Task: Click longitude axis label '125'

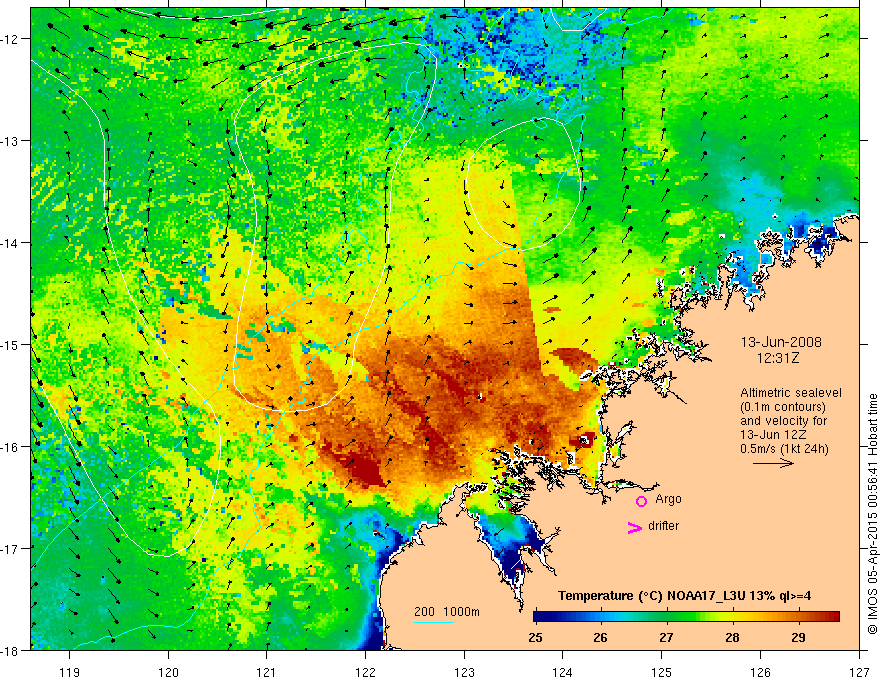Action: [x=662, y=672]
